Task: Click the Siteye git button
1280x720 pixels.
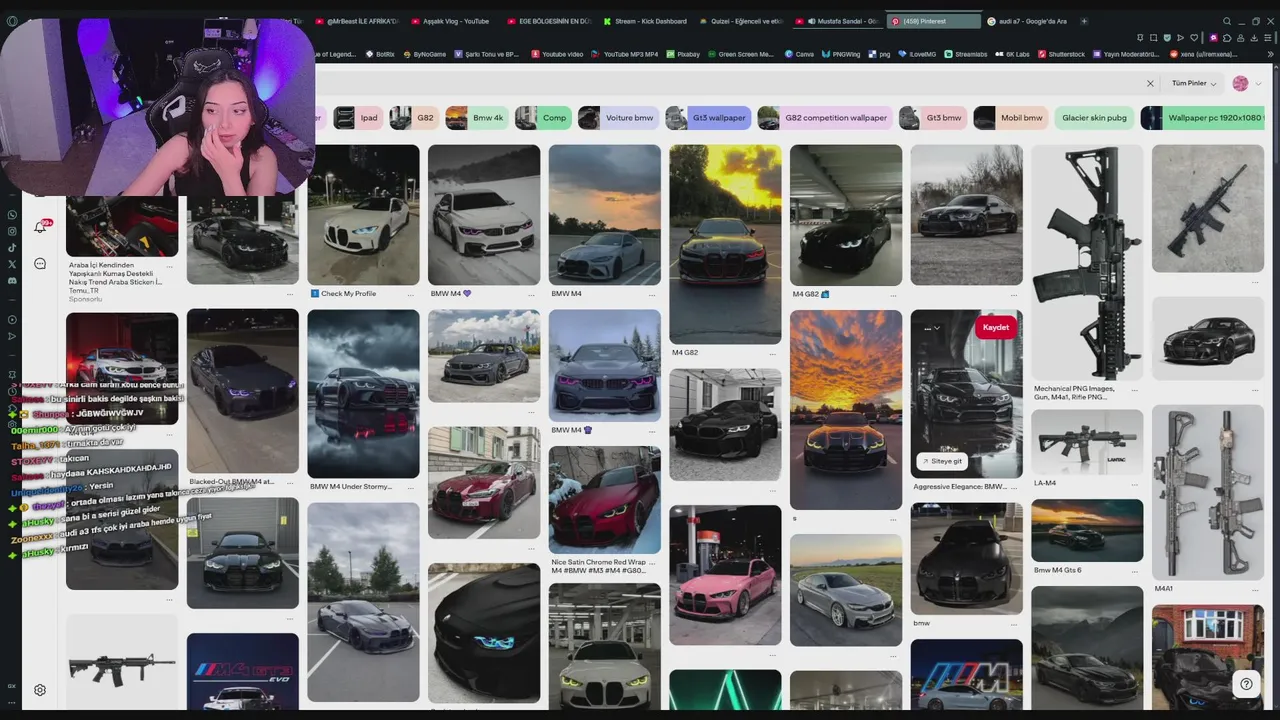Action: click(x=941, y=461)
